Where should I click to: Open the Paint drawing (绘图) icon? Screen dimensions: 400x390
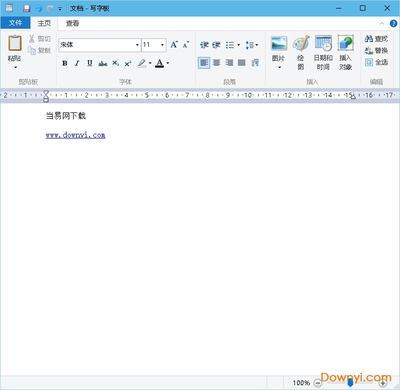tap(301, 43)
